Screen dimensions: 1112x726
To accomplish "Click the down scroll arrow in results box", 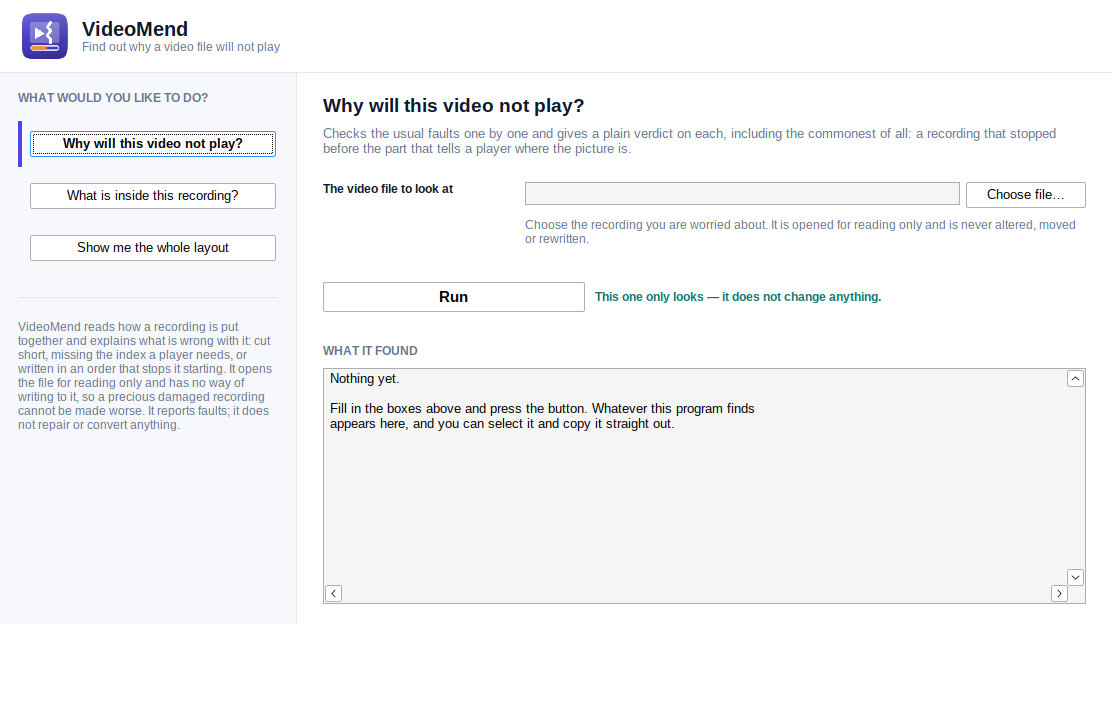I will [1075, 577].
